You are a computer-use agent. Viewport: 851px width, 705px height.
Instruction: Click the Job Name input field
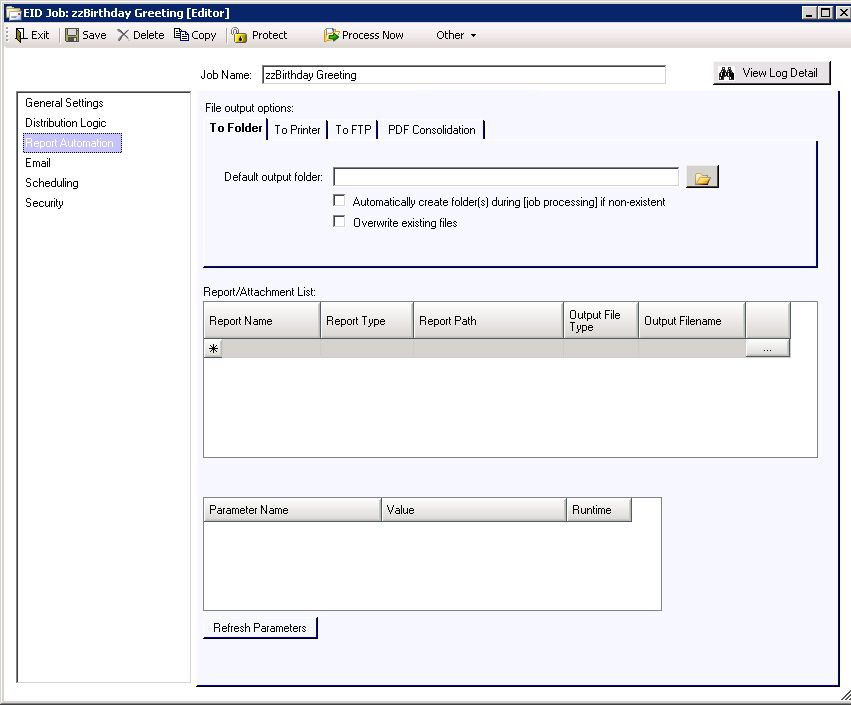(x=463, y=75)
